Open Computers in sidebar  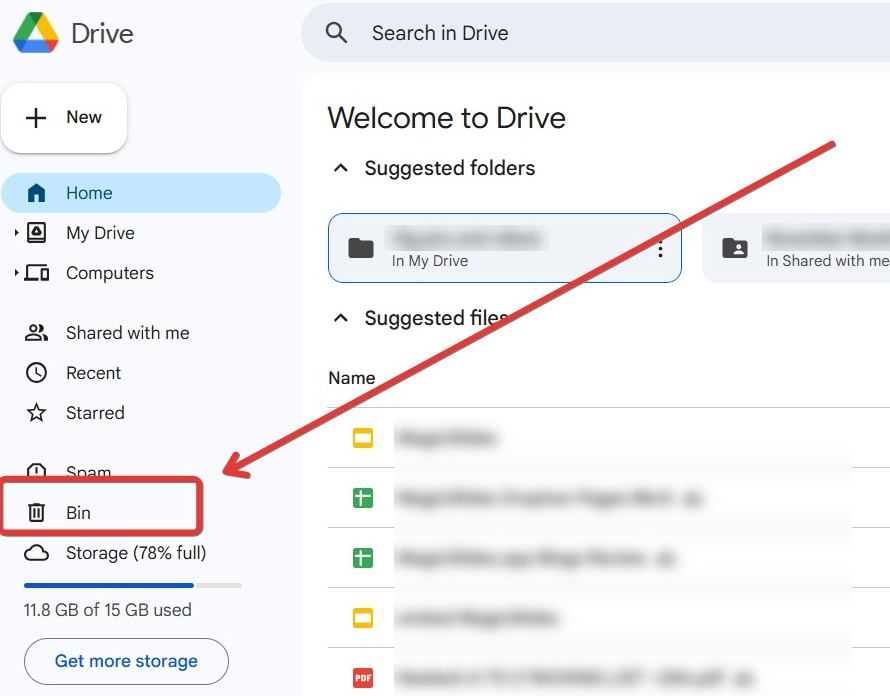point(110,273)
